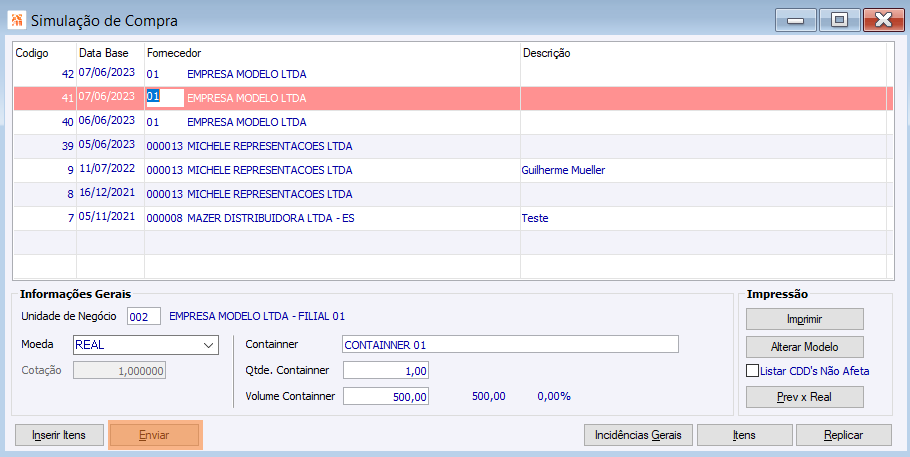The height and width of the screenshot is (457, 910).
Task: Click the Itens button
Action: [745, 435]
